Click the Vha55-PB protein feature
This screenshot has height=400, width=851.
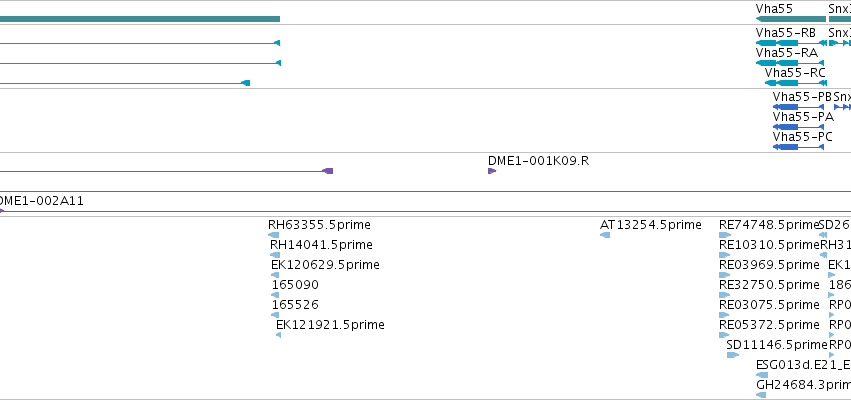pos(798,107)
